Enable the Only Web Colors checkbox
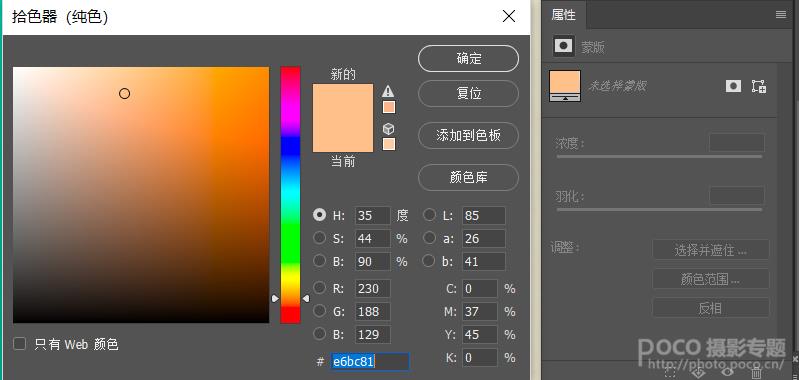This screenshot has height=380, width=799. (19, 344)
